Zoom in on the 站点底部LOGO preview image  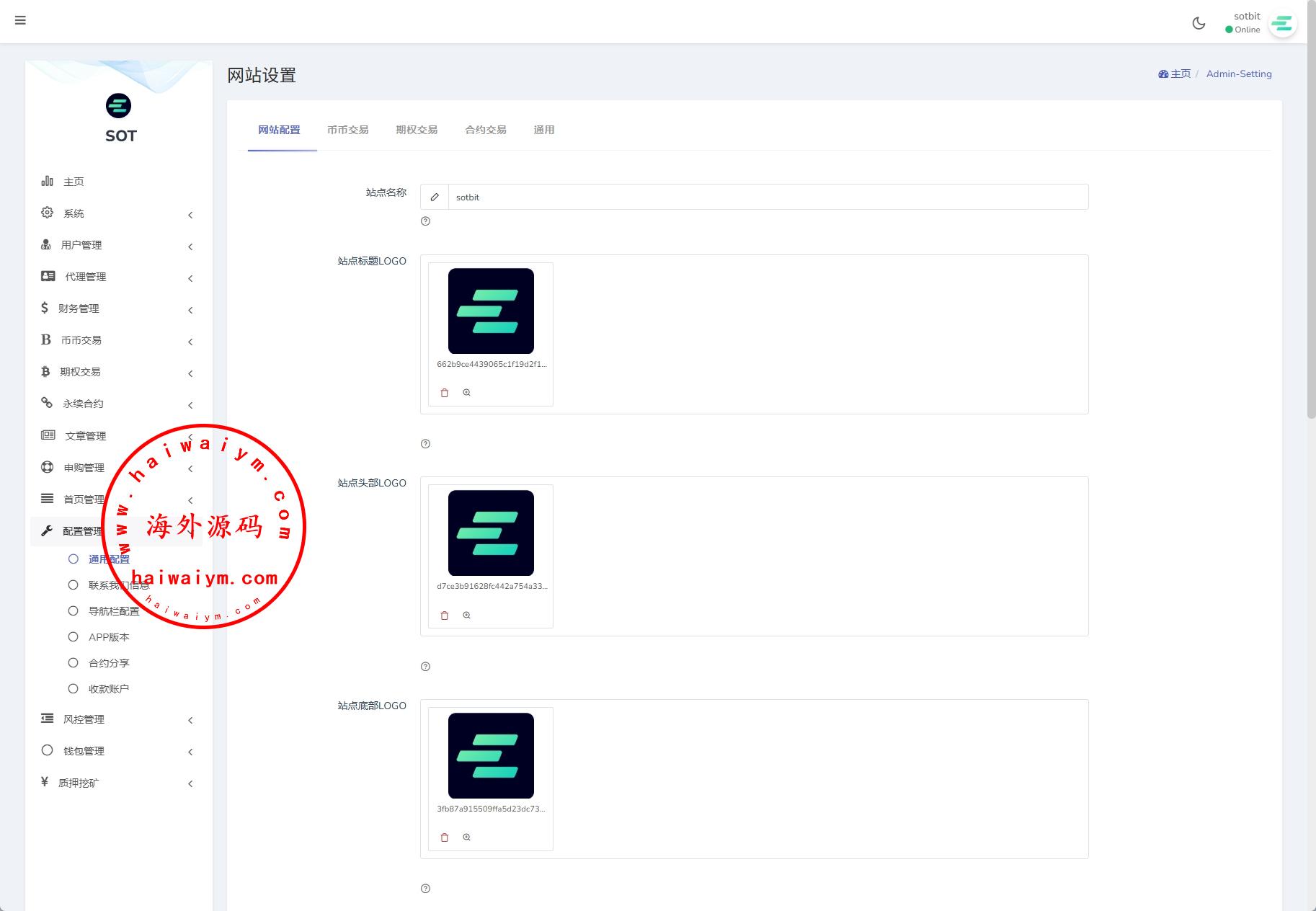click(x=467, y=837)
